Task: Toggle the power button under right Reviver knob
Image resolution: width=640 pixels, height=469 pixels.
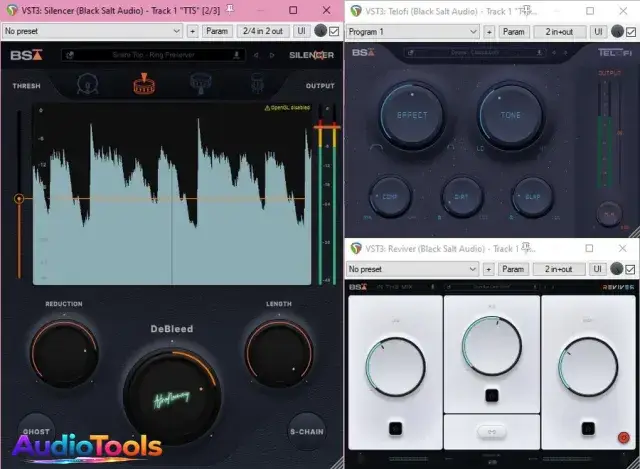Action: point(588,429)
